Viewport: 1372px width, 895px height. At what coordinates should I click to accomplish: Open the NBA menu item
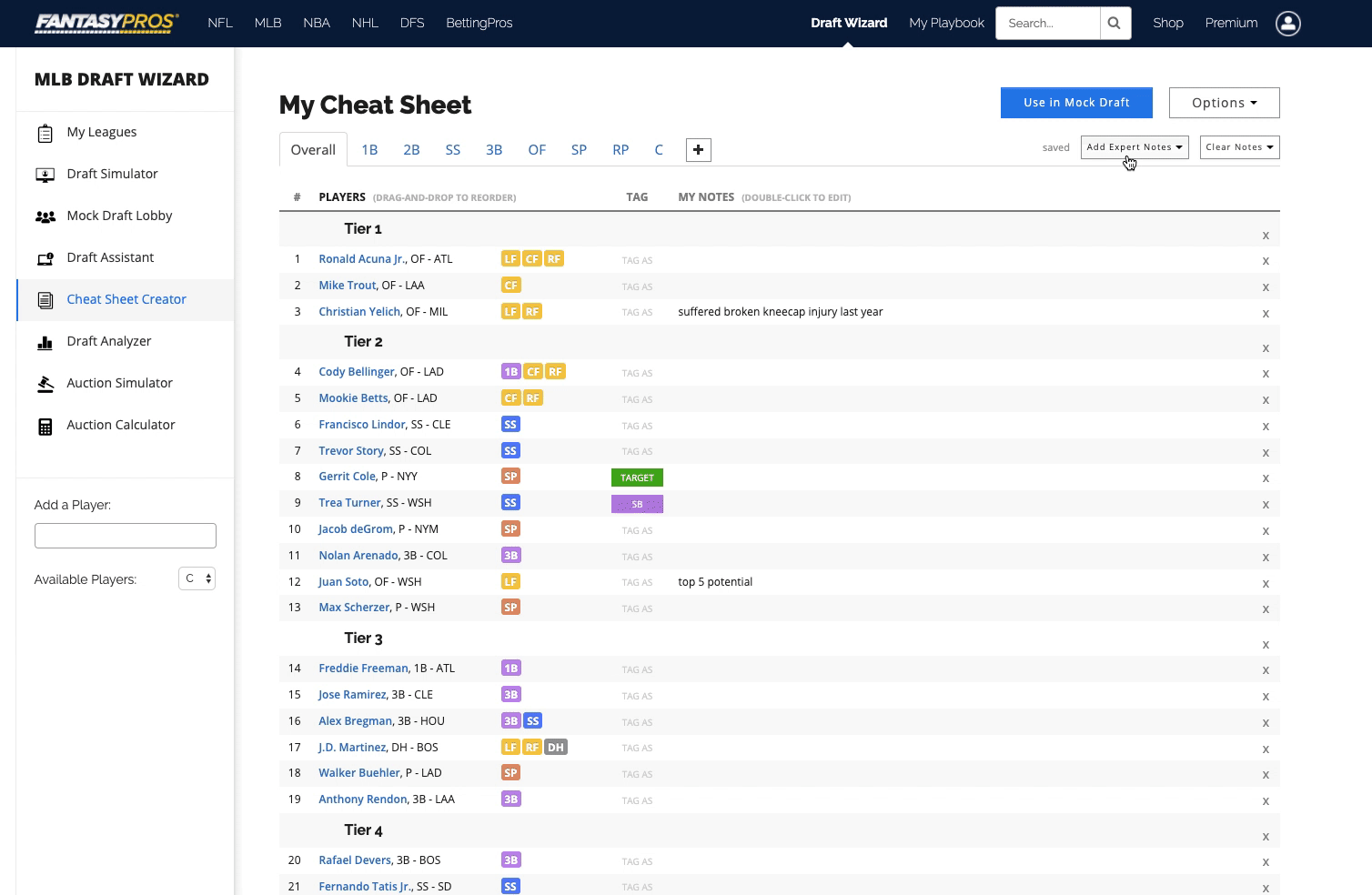point(317,23)
